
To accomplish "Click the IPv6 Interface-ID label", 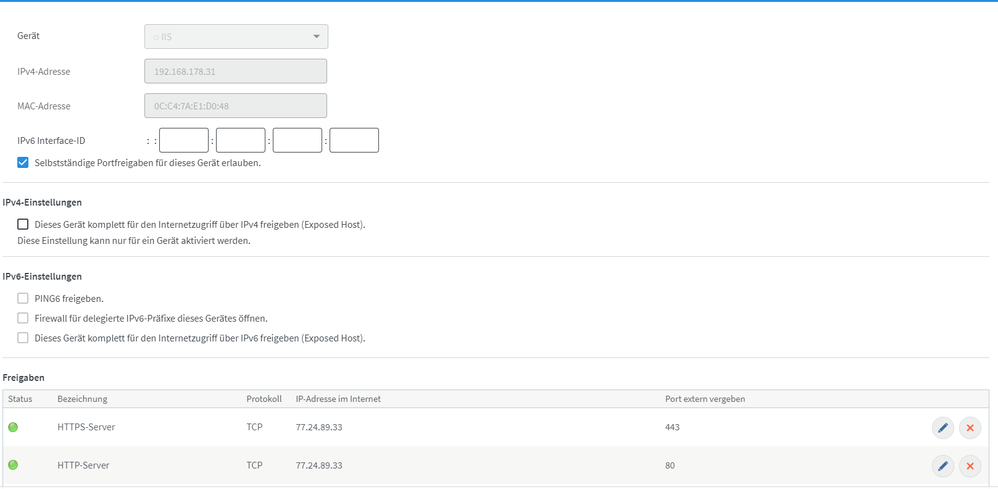I will (52, 141).
